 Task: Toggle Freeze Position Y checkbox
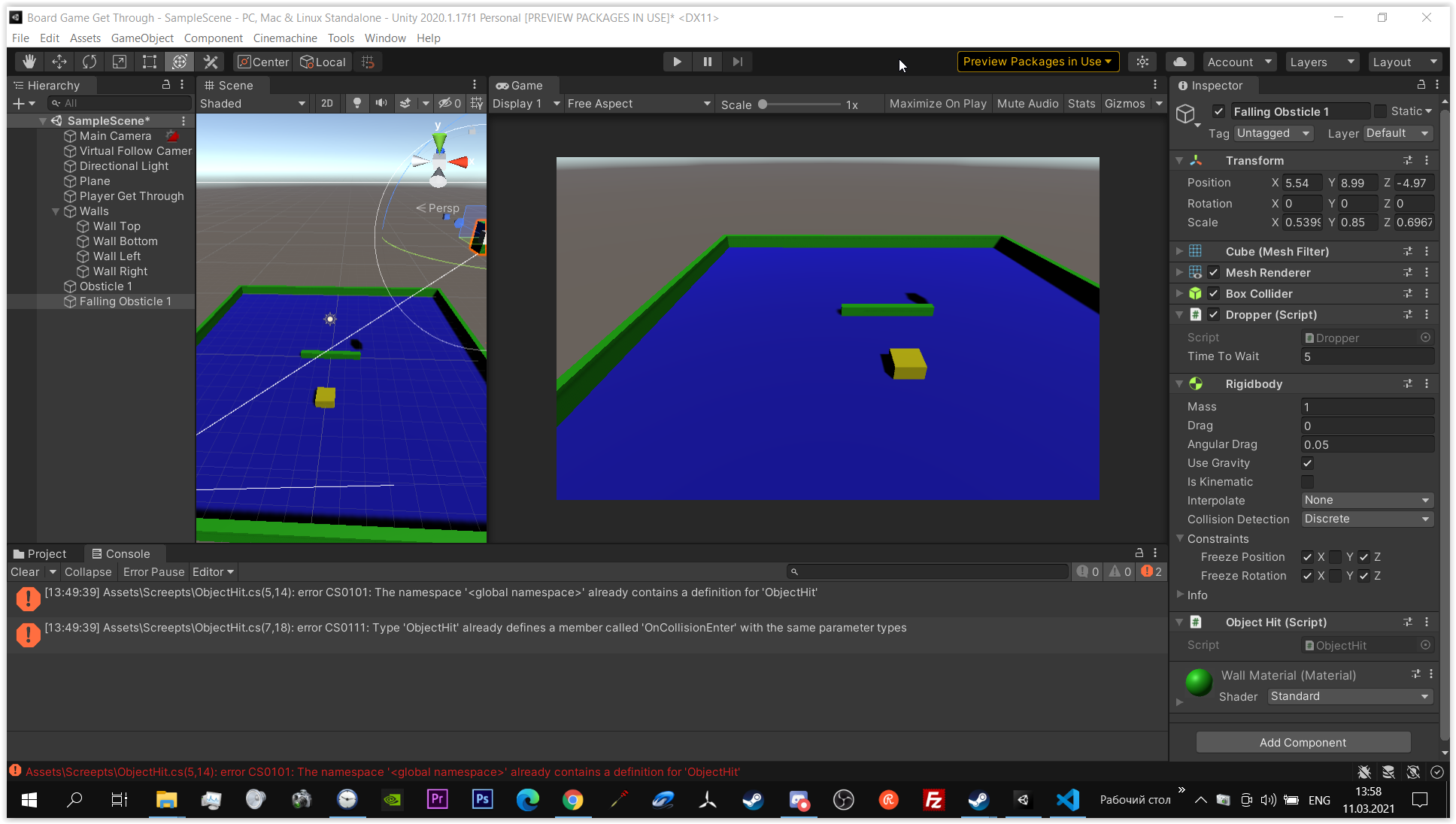[1335, 557]
